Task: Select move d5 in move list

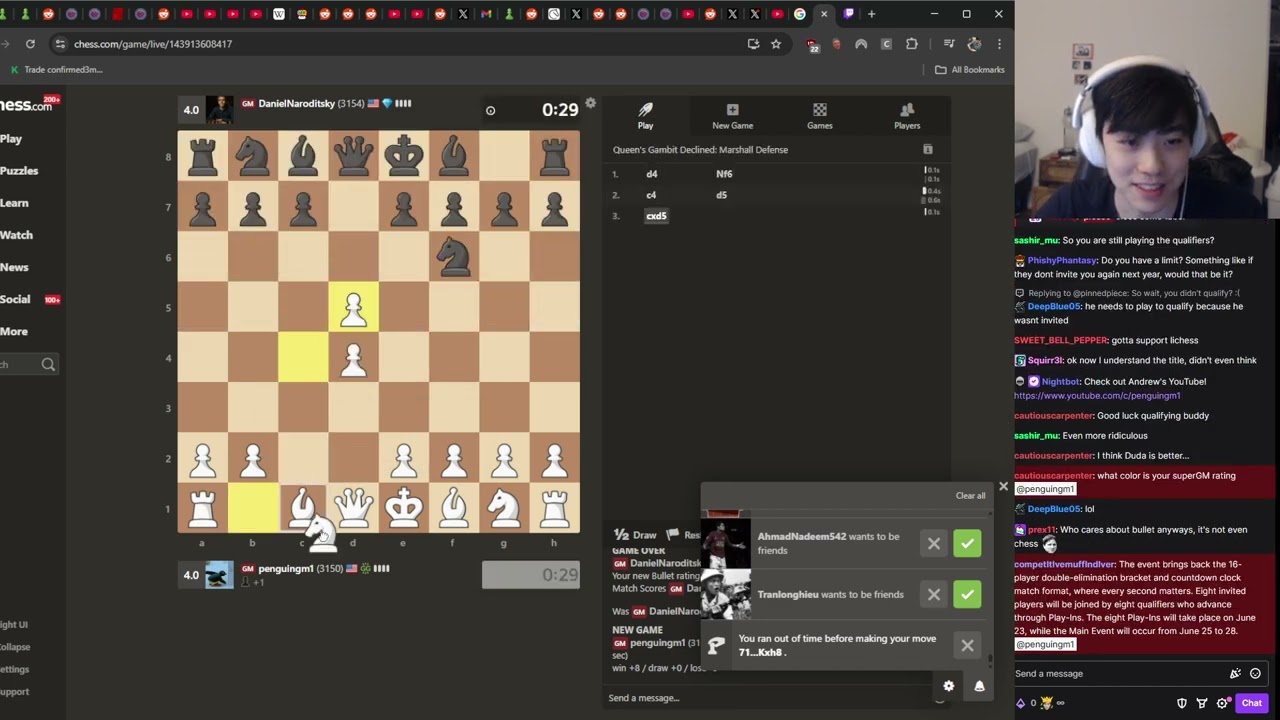Action: click(721, 195)
